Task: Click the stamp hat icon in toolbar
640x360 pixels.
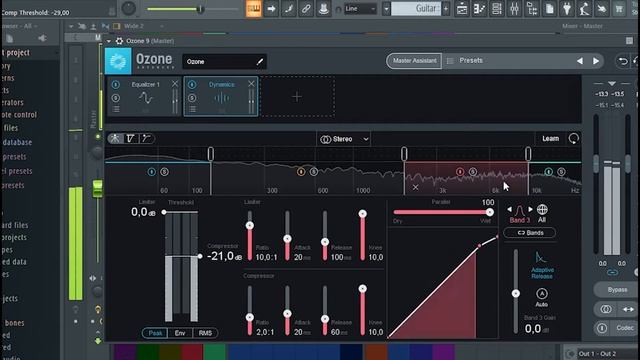Action: [x=323, y=9]
